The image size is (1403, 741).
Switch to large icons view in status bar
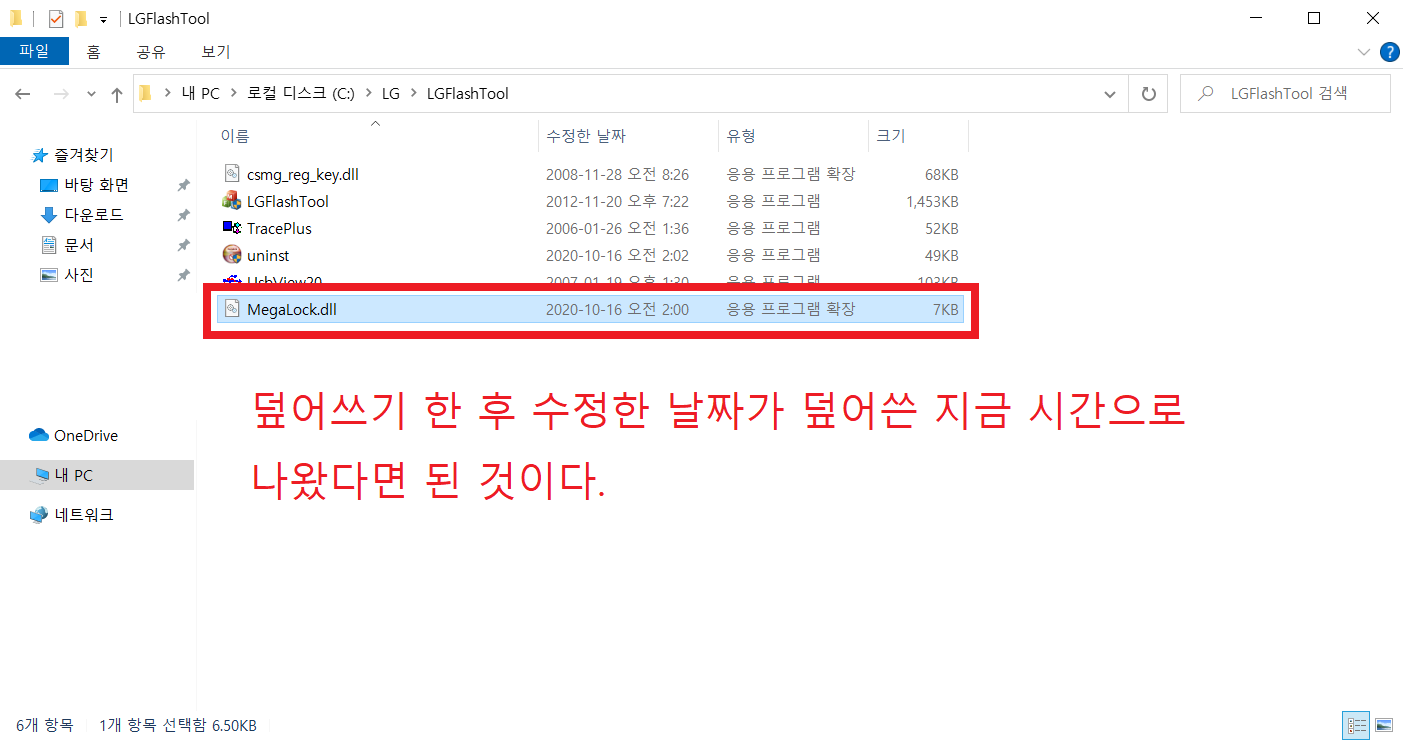pyautogui.click(x=1384, y=725)
